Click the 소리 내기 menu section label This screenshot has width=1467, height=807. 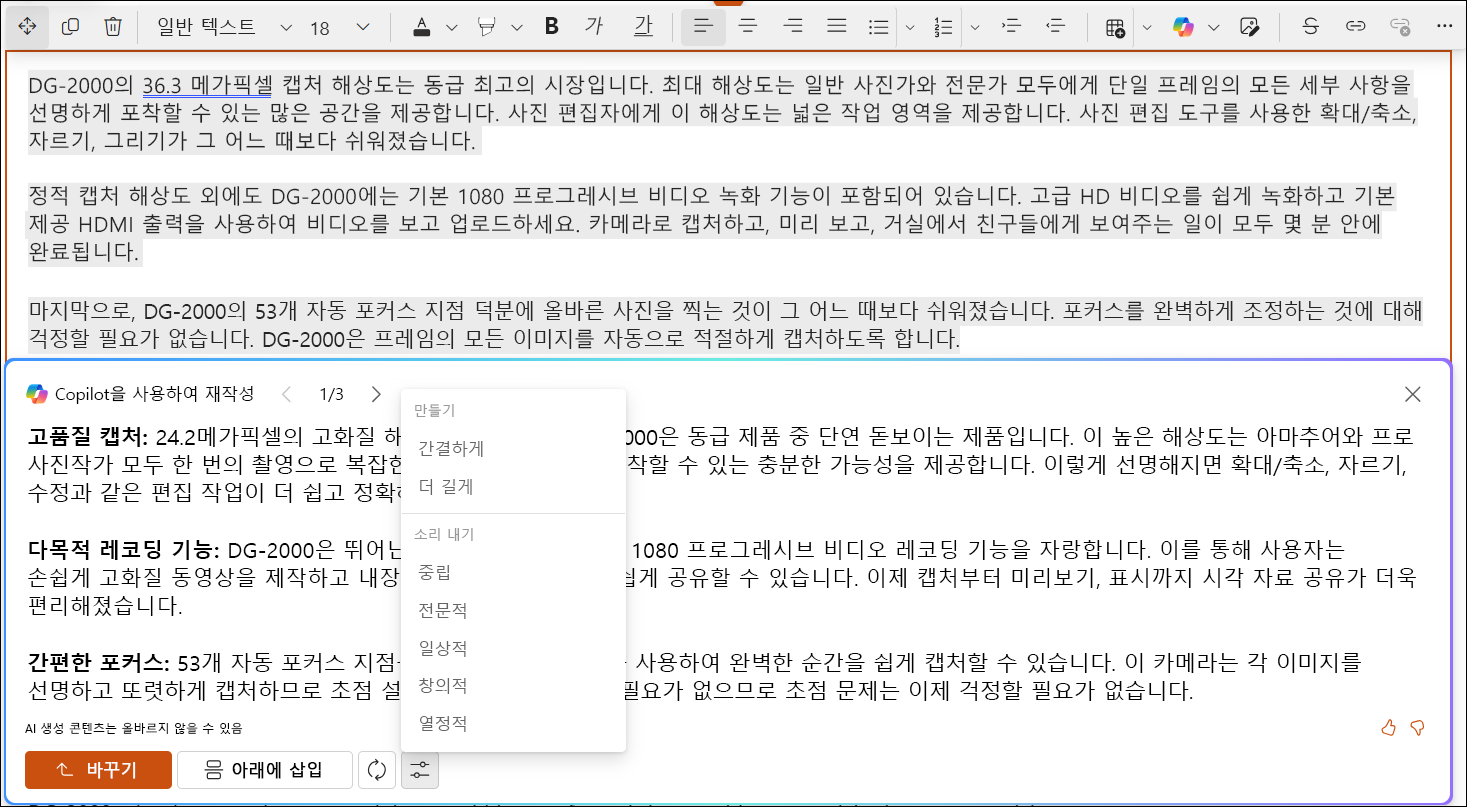pos(444,534)
